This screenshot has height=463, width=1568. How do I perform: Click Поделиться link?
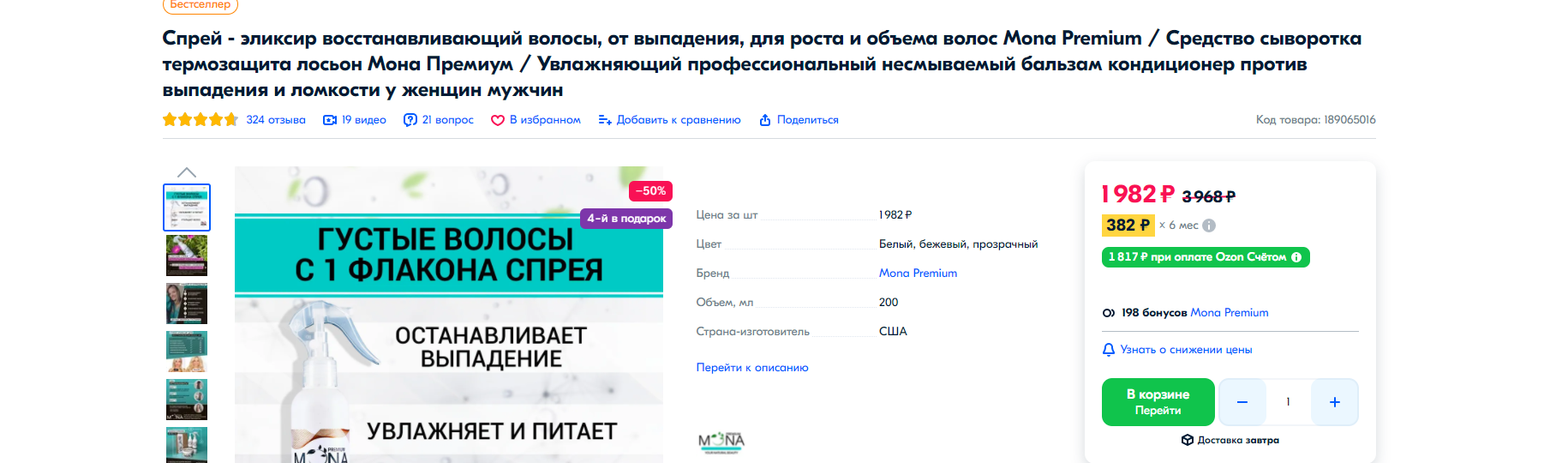(808, 120)
